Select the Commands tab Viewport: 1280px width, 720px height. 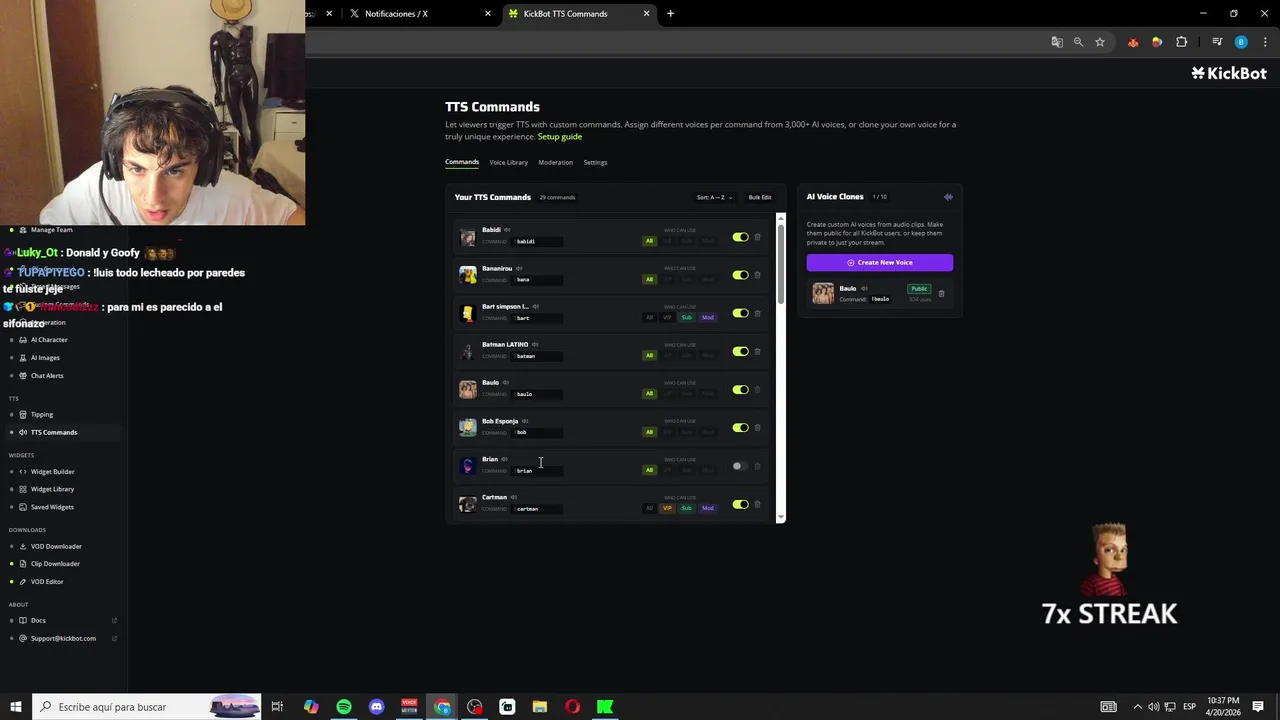click(462, 162)
